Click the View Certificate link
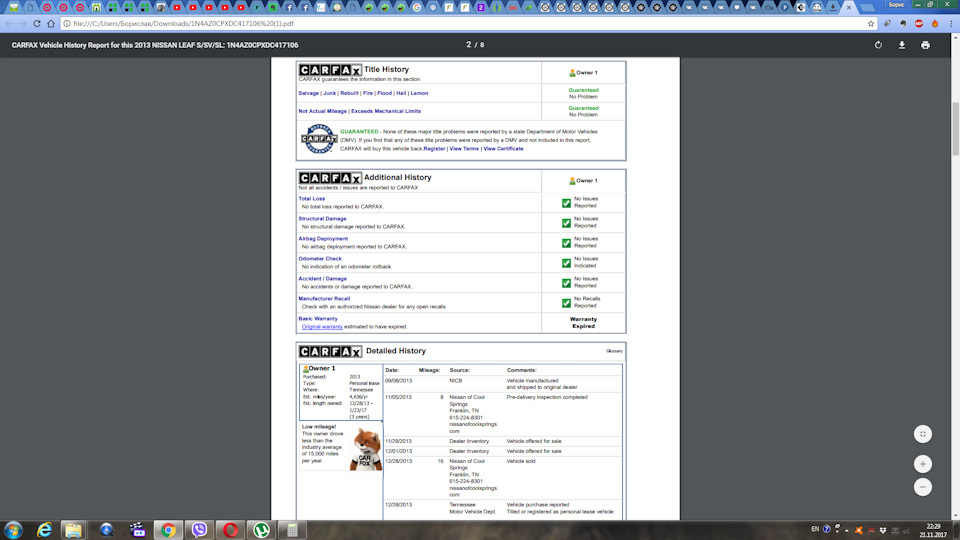This screenshot has height=540, width=960. click(x=503, y=148)
